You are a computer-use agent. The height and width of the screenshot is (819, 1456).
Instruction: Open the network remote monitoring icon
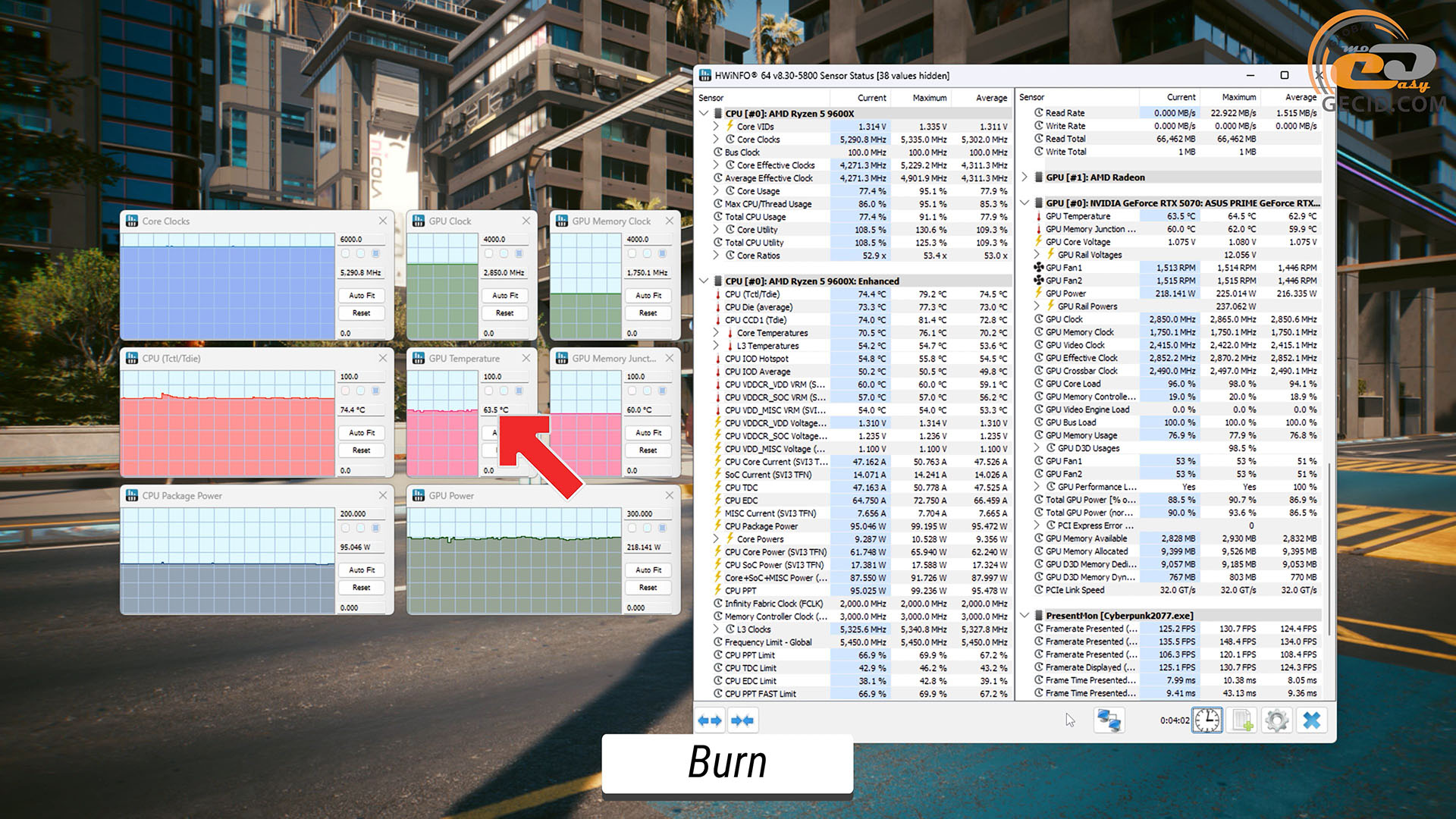tap(1108, 720)
